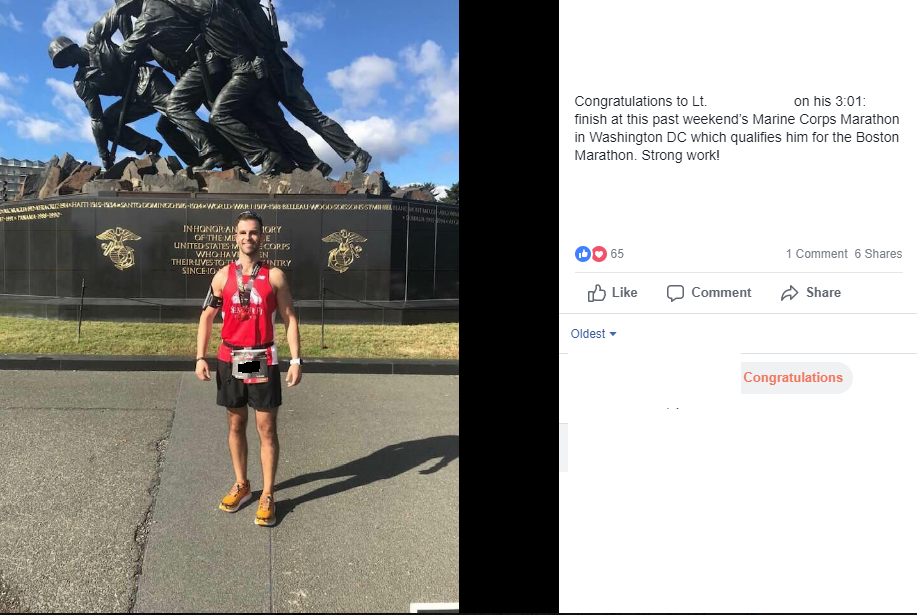
Task: View the 6 Shares link
Action: 878,254
